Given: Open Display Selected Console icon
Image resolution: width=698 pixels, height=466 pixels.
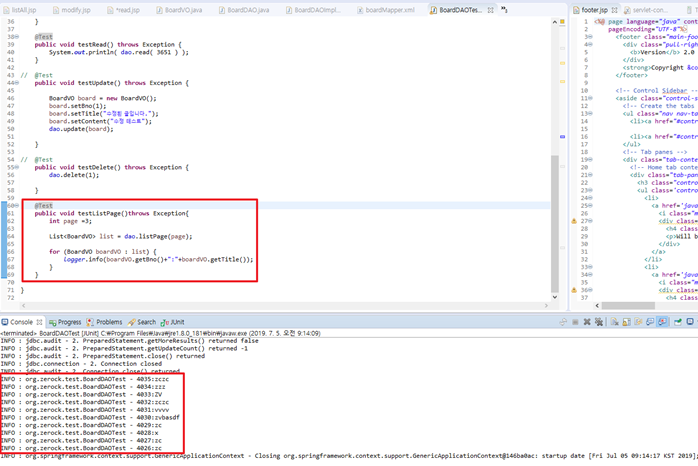Looking at the screenshot, I should coord(690,321).
